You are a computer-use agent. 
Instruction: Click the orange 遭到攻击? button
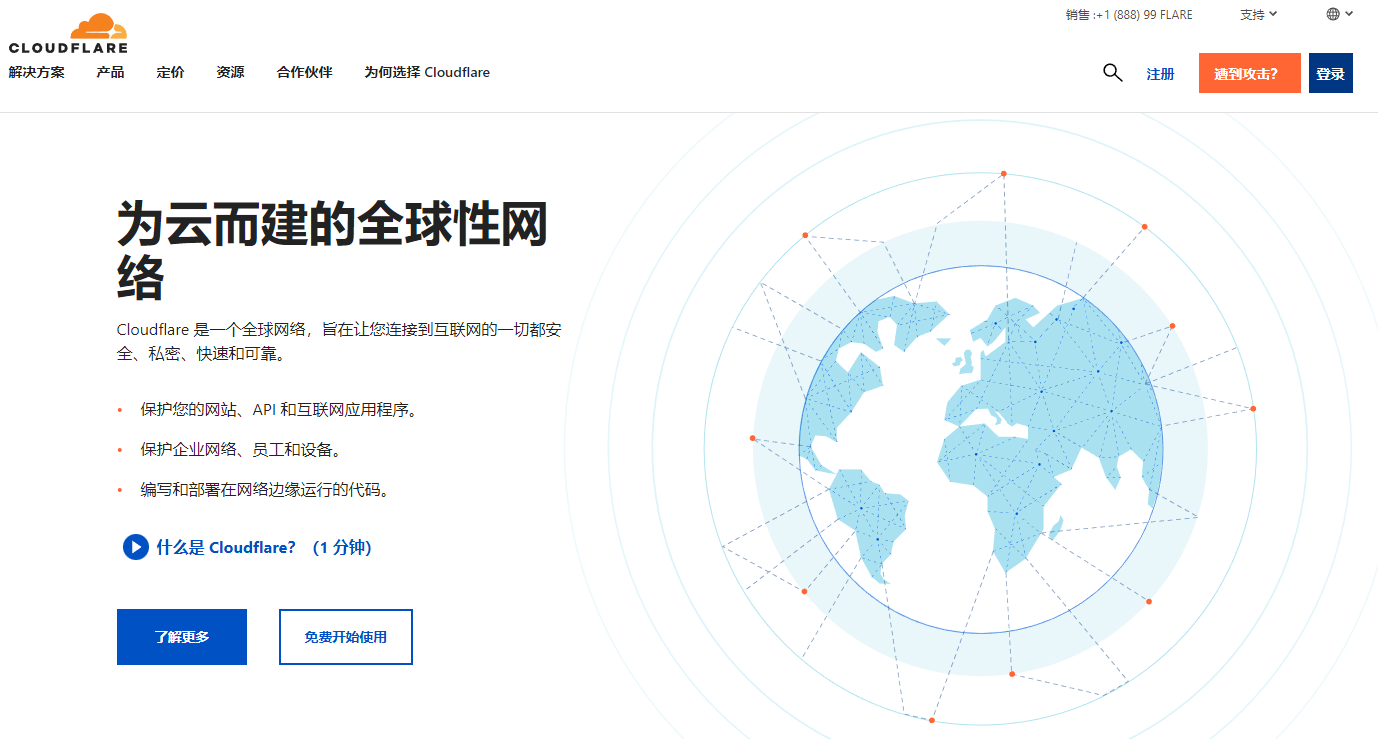pyautogui.click(x=1250, y=73)
